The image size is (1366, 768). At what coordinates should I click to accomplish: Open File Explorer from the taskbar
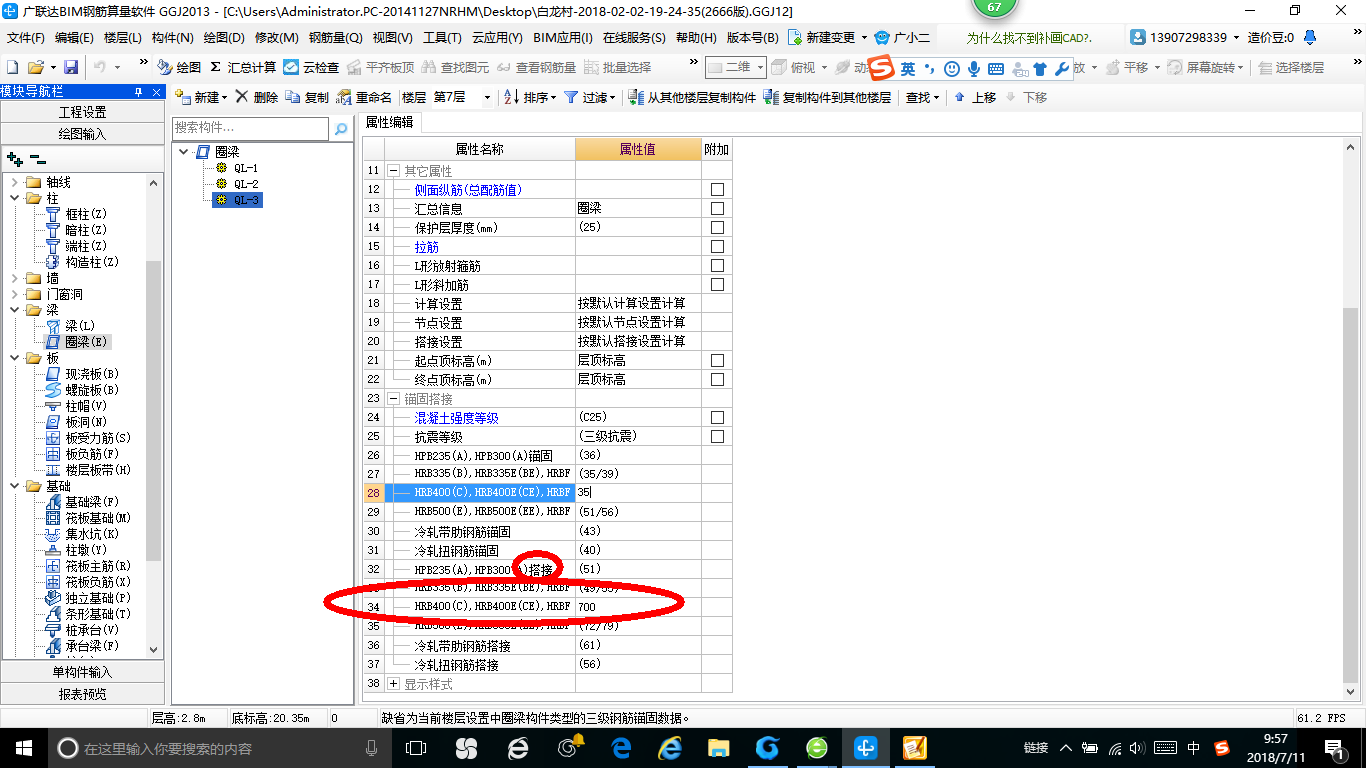click(718, 748)
